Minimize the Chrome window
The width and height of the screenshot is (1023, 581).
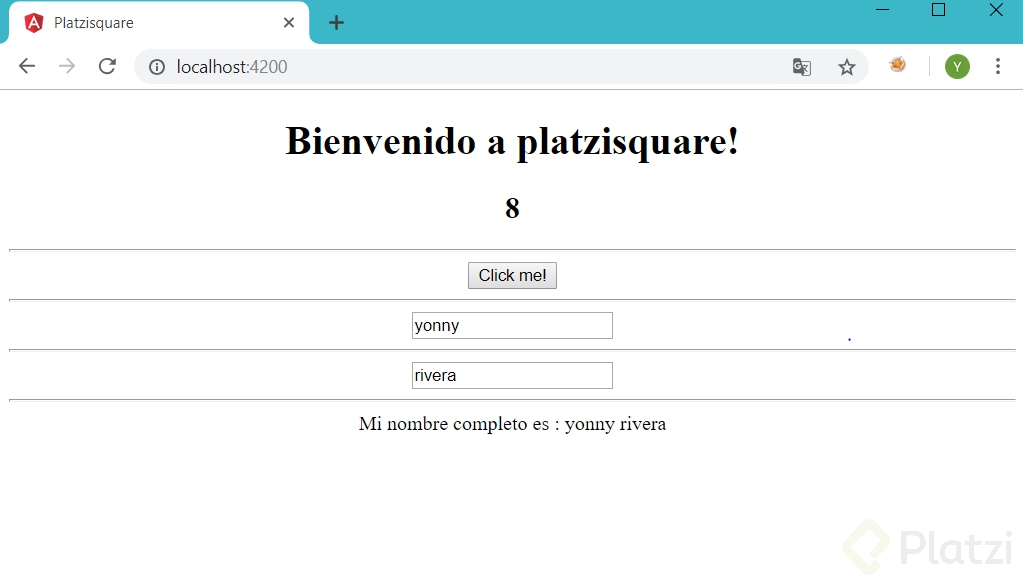882,10
